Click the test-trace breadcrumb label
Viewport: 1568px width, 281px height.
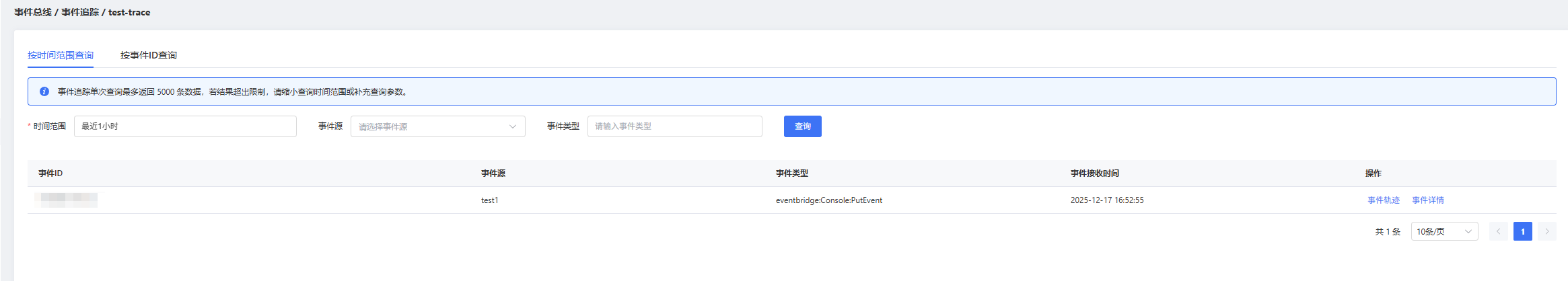coord(129,12)
